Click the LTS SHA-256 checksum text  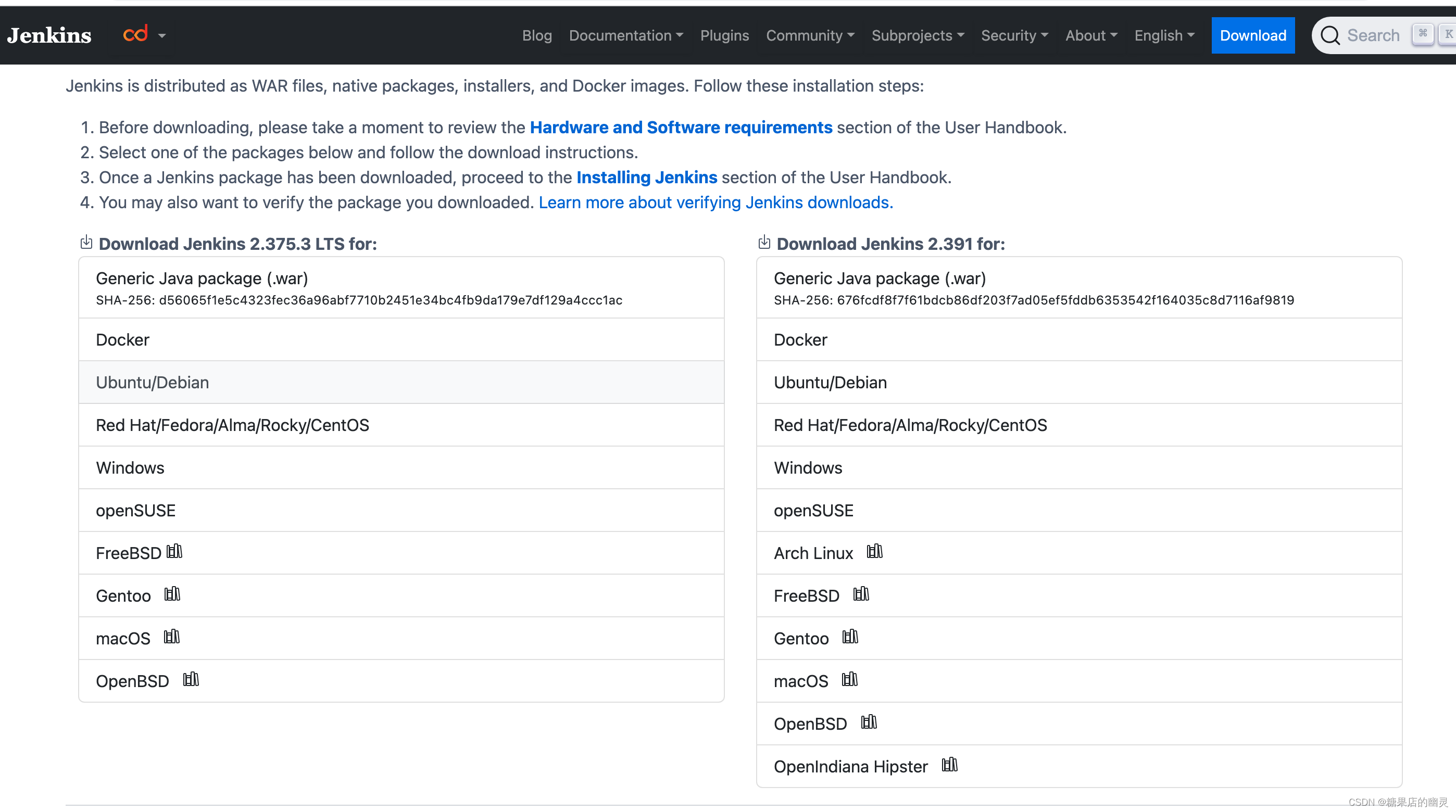pos(359,300)
